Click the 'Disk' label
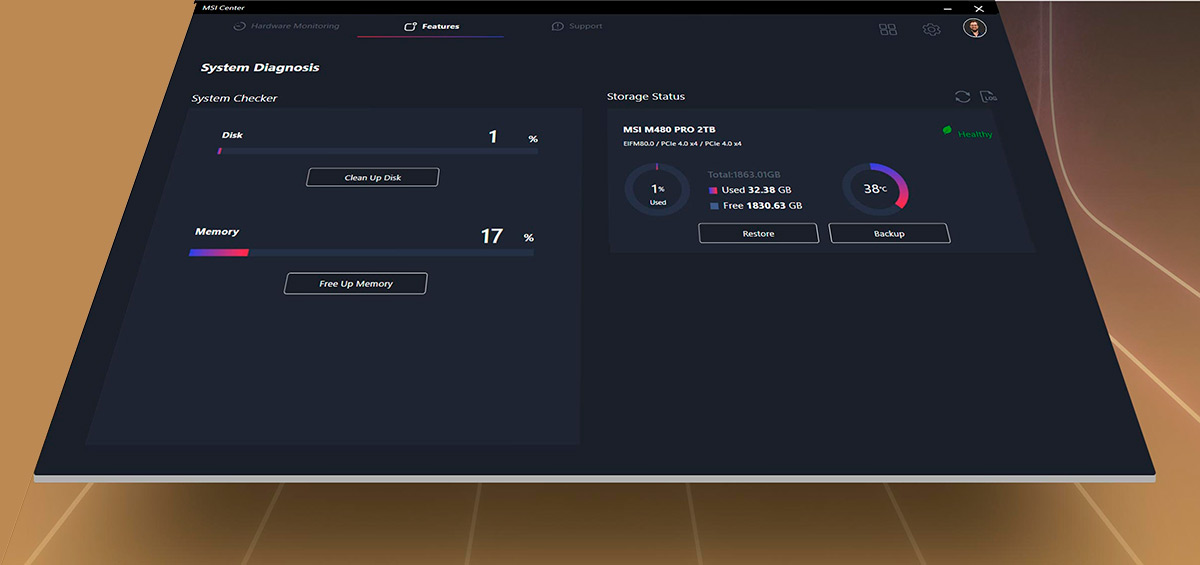The image size is (1200, 565). pyautogui.click(x=232, y=135)
